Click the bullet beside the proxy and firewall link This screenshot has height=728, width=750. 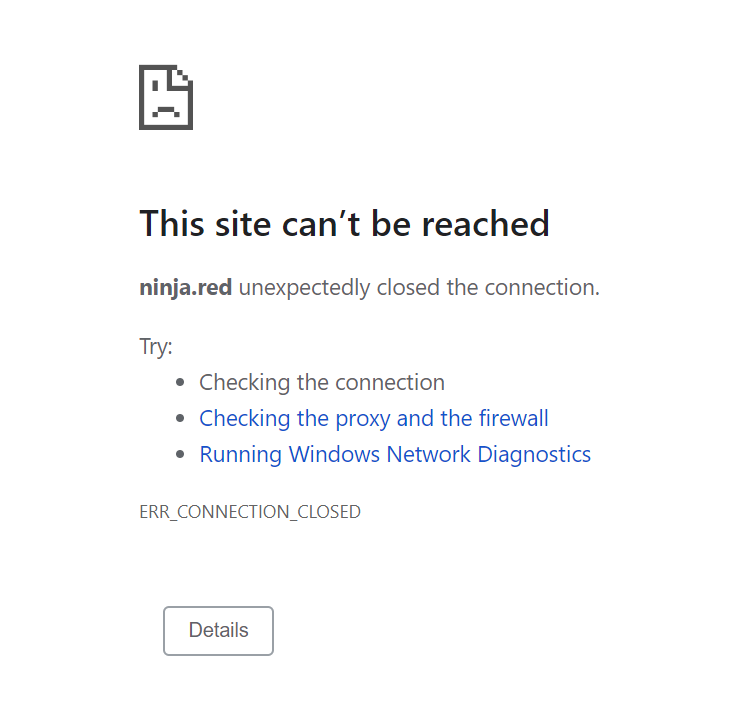180,419
